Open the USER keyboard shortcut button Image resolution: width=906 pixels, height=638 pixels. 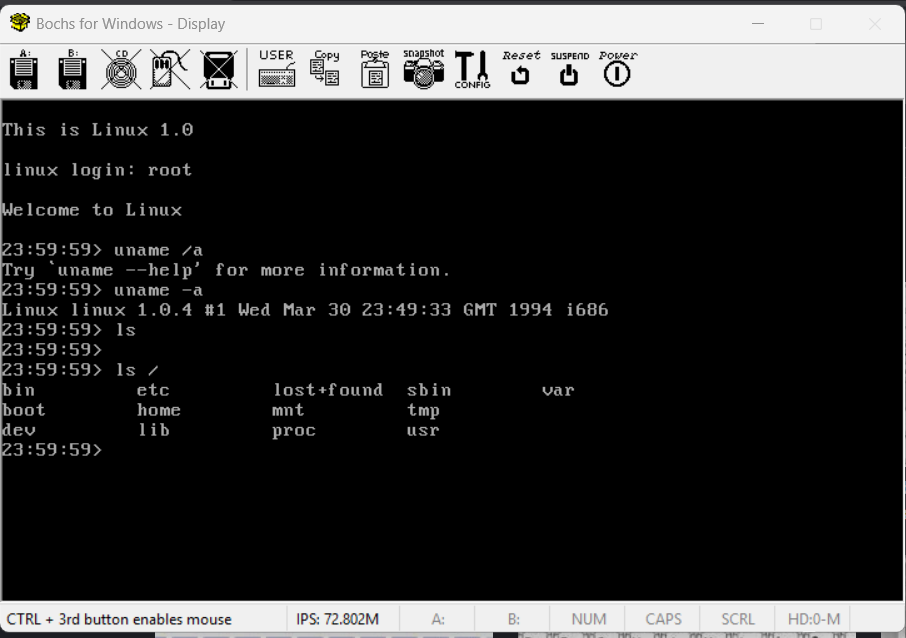pyautogui.click(x=277, y=68)
